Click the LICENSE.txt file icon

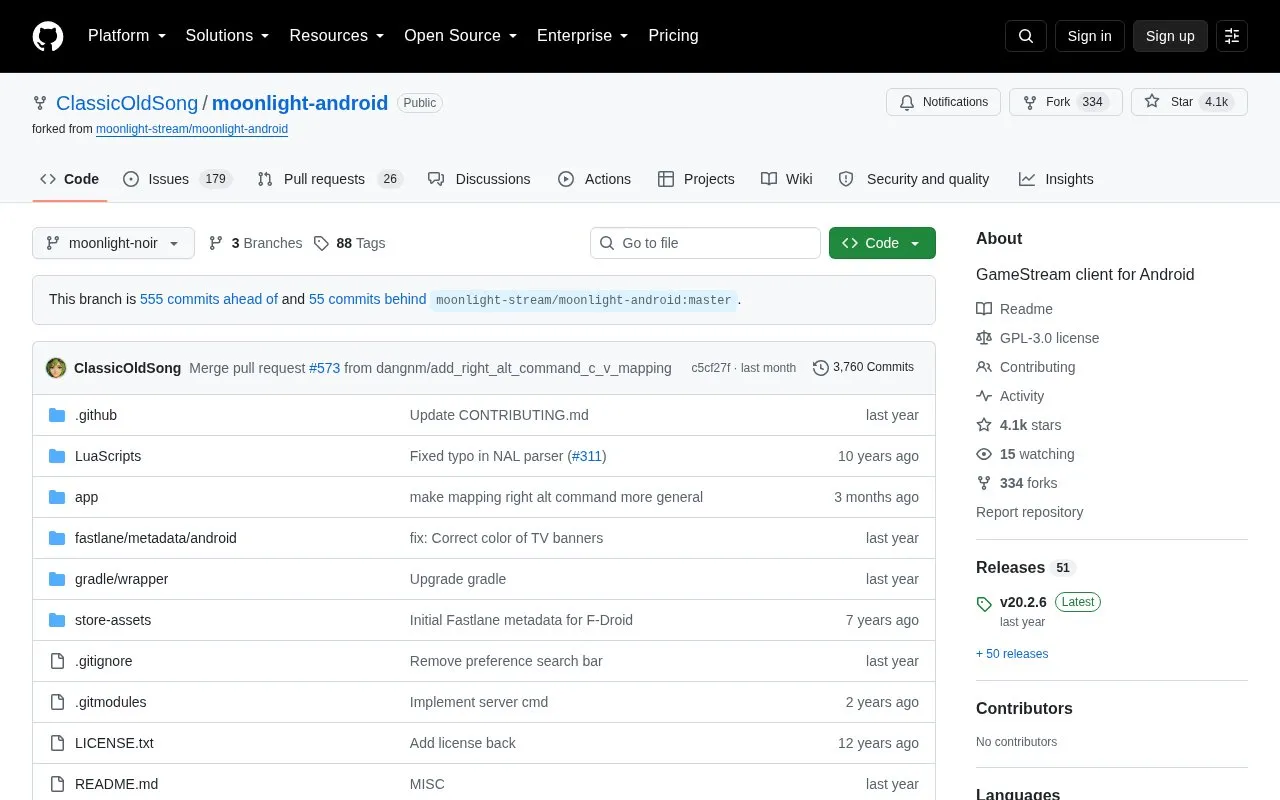point(57,743)
